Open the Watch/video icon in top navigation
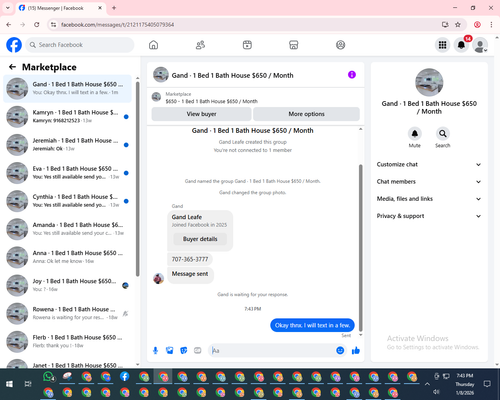This screenshot has width=500, height=400. [x=247, y=45]
